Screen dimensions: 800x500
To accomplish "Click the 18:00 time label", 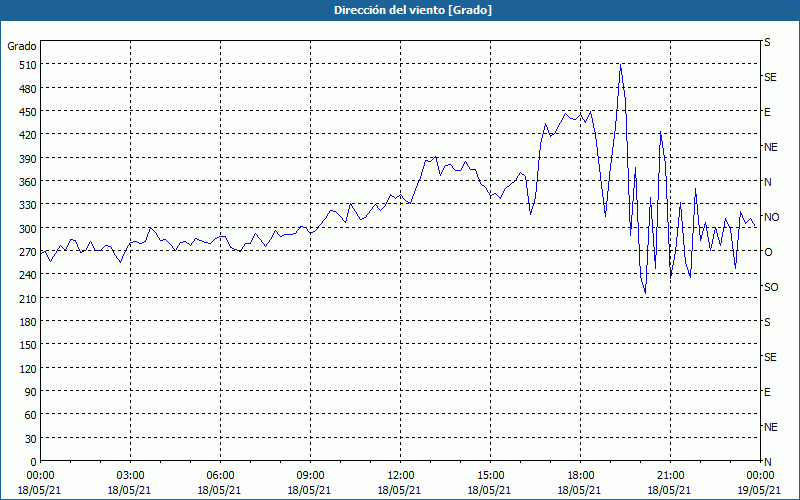I will tap(580, 476).
